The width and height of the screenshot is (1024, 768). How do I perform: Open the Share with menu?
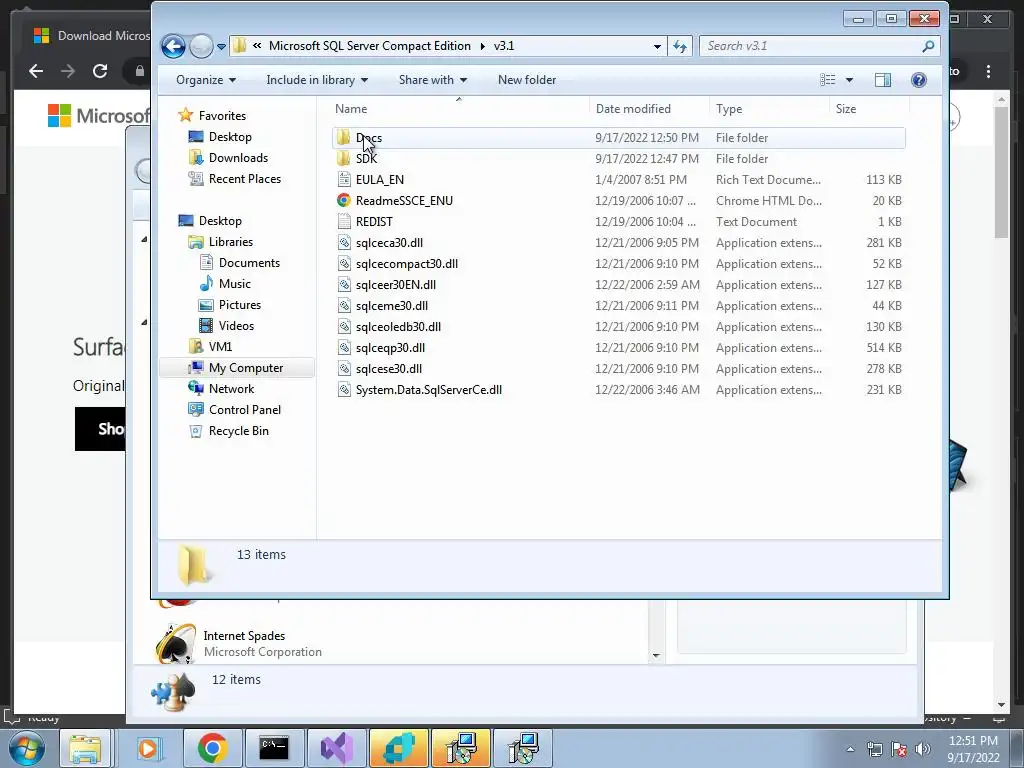point(433,80)
